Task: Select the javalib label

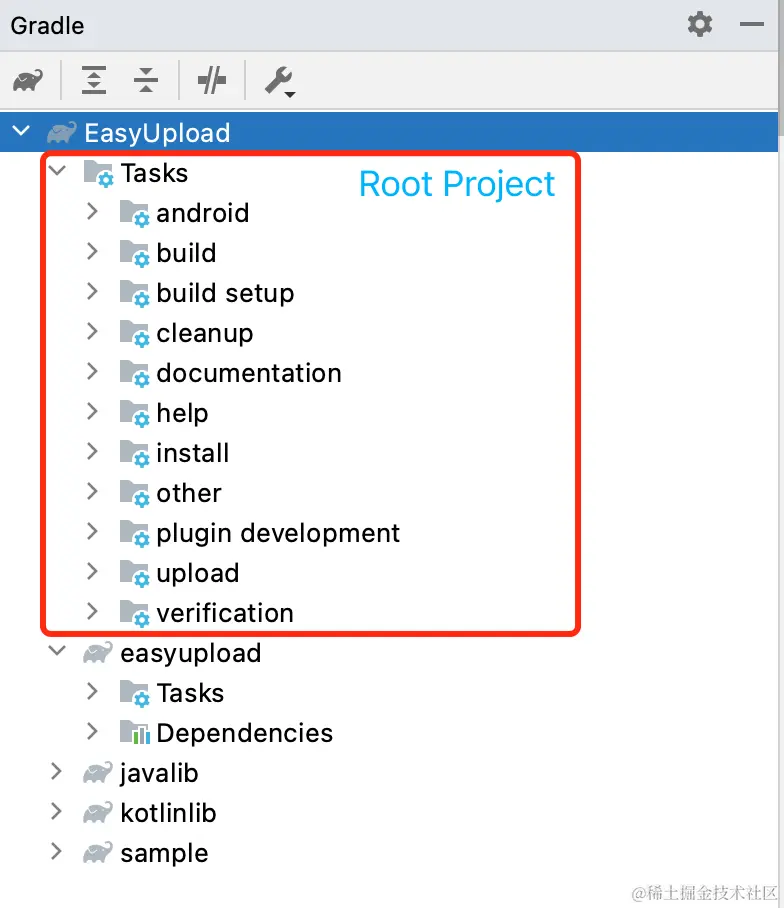Action: coord(159,773)
